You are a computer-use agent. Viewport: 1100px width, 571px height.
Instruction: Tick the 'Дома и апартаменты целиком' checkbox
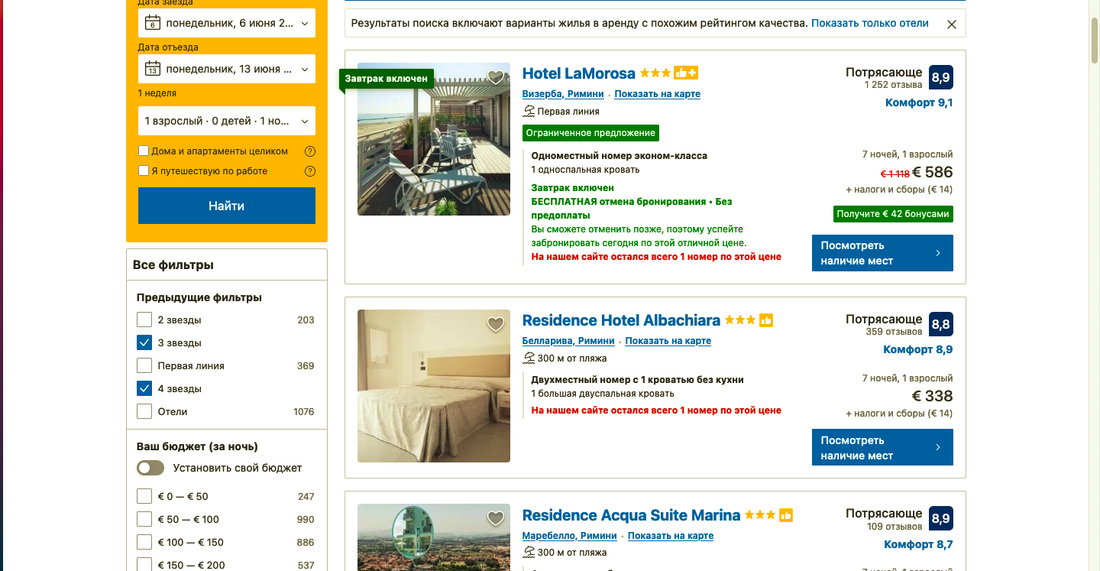point(143,151)
